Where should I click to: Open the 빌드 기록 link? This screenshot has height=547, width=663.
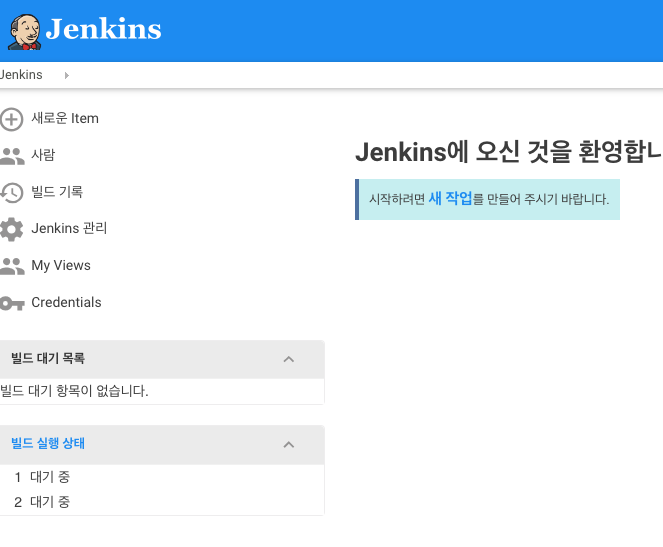pos(57,191)
